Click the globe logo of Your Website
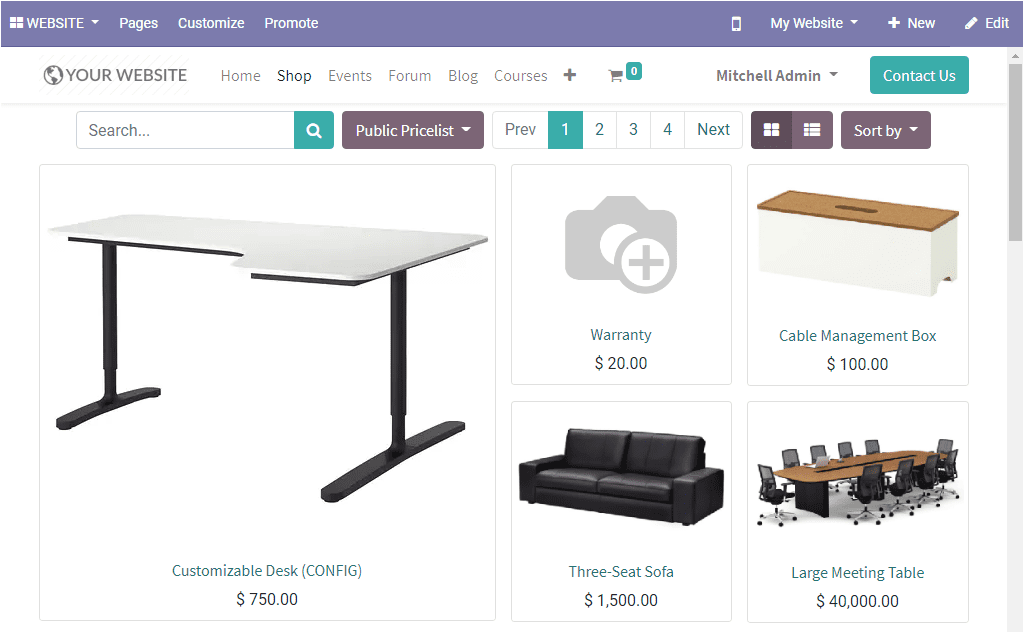This screenshot has height=633, width=1024. pos(53,75)
